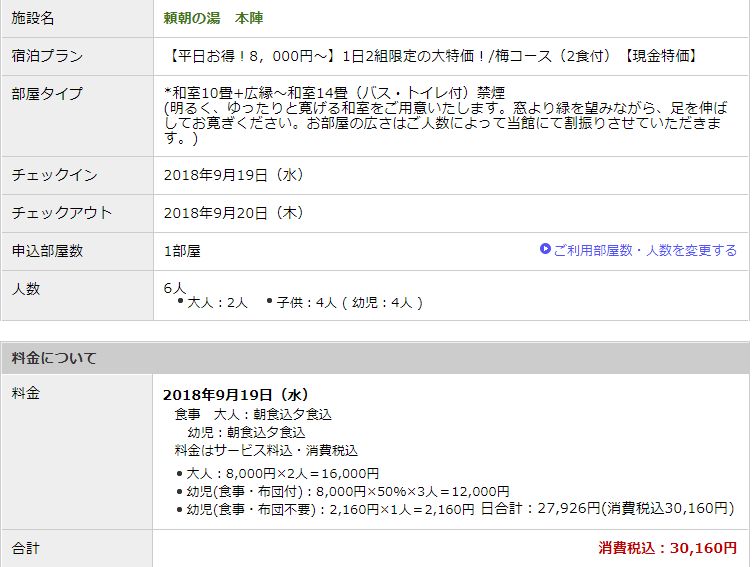
Task: Click the red 消費税込:30,160円 total
Action: [x=667, y=548]
